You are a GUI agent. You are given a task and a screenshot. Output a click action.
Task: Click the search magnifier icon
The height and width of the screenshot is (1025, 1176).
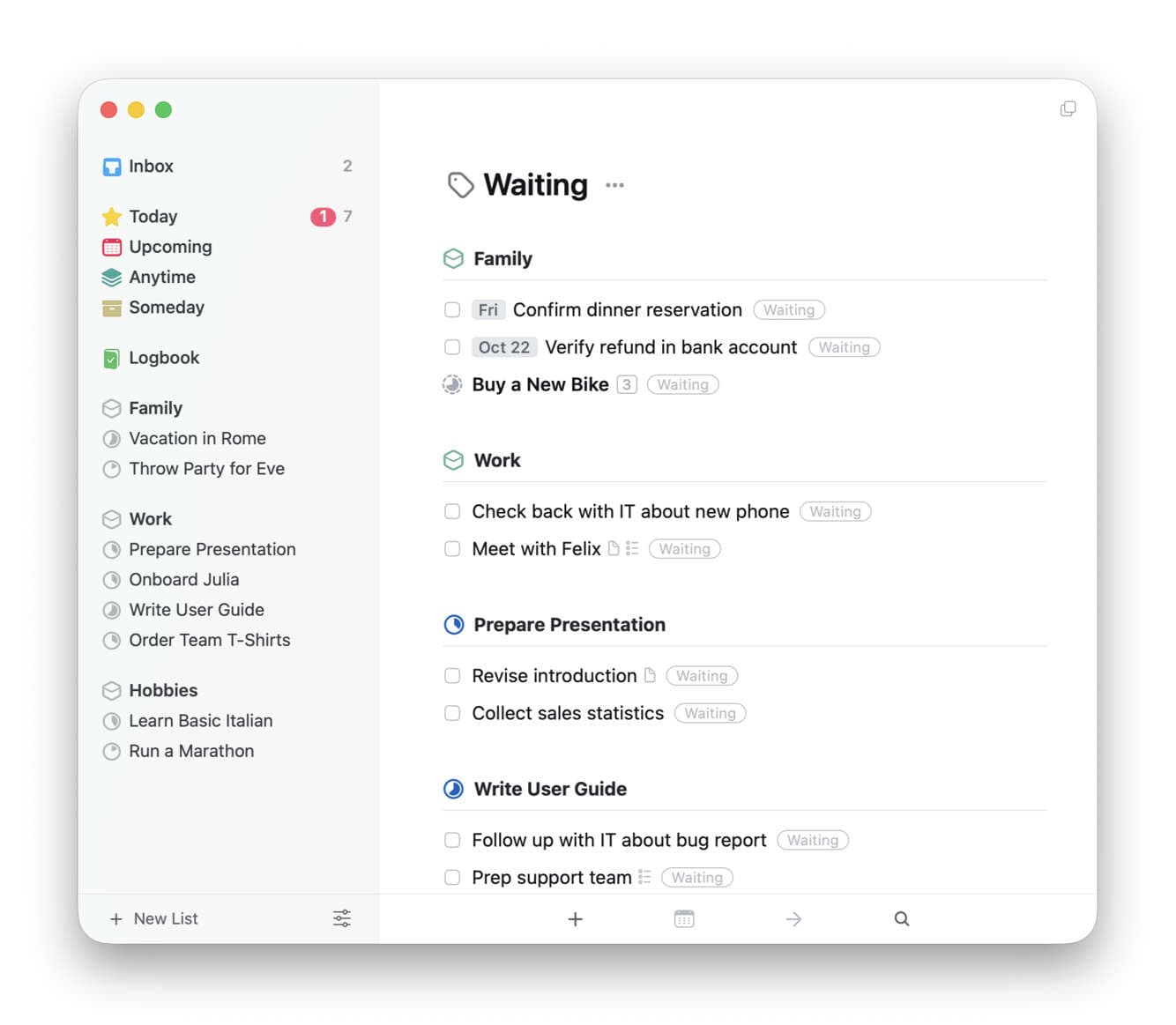(x=901, y=918)
